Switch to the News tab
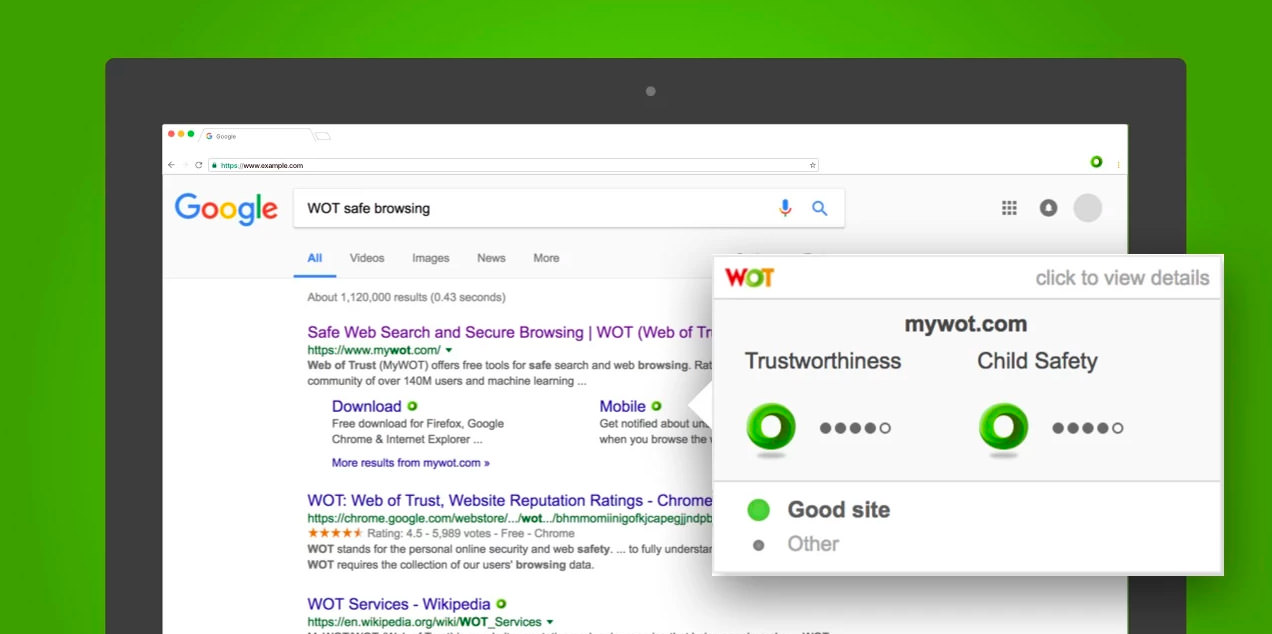The image size is (1272, 634). click(x=491, y=258)
